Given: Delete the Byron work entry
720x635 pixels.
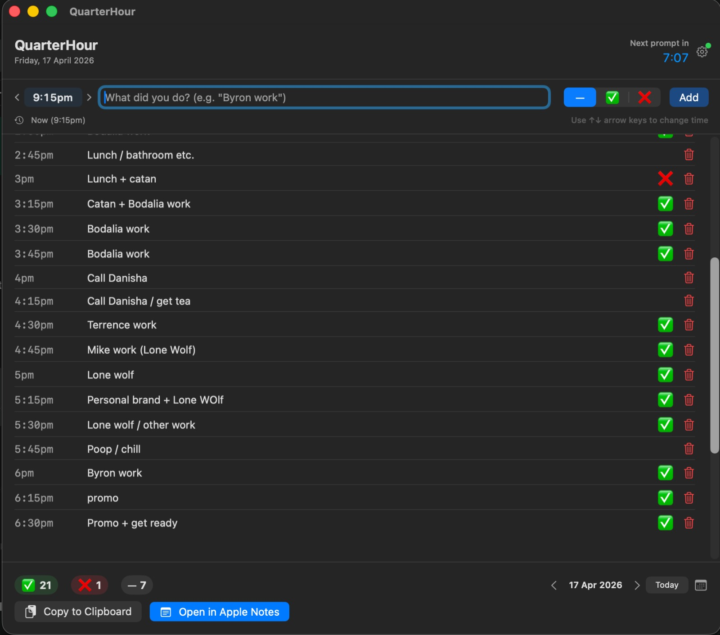Looking at the screenshot, I should [689, 473].
